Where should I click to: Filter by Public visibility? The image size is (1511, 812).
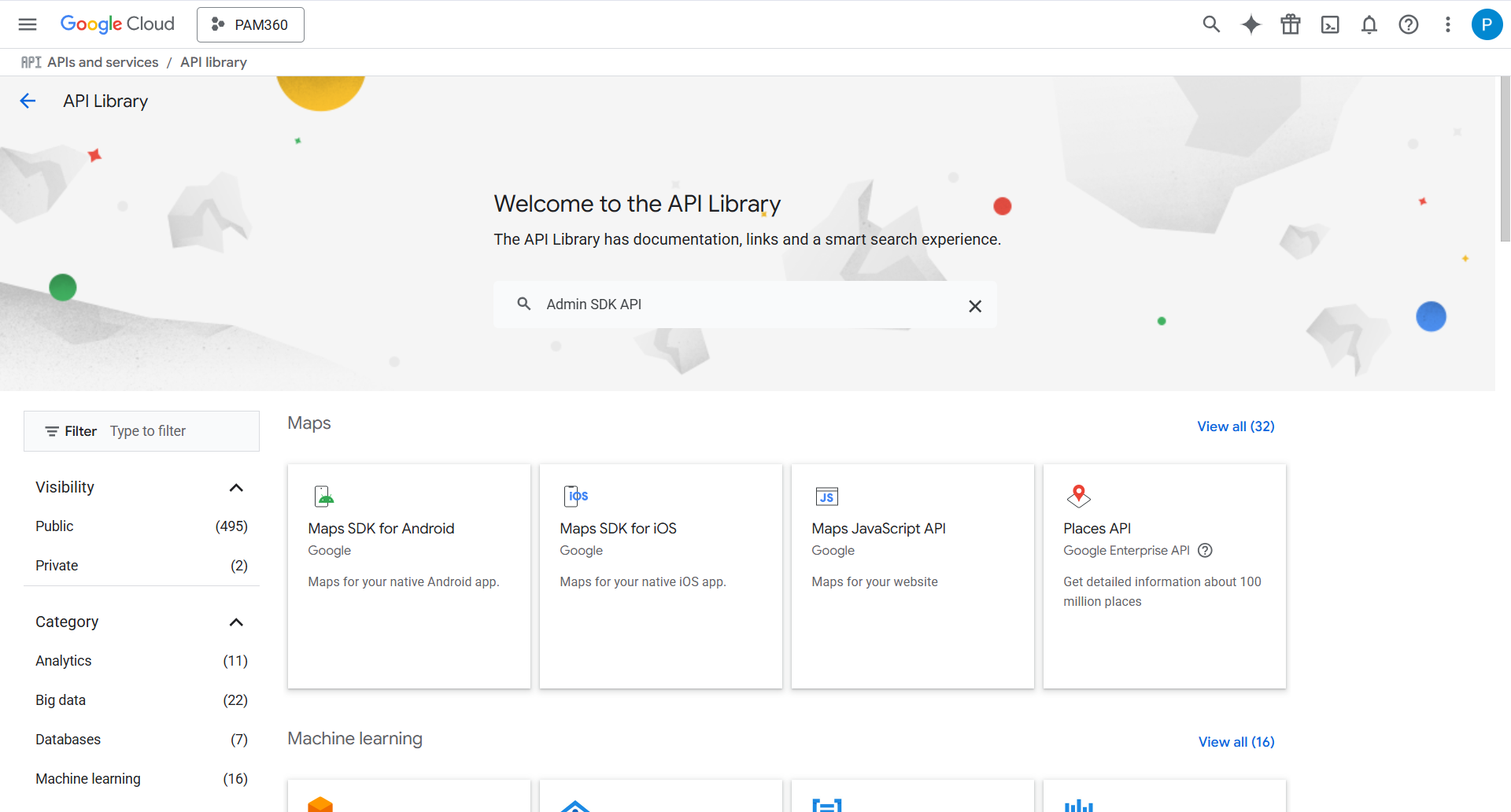pyautogui.click(x=54, y=526)
